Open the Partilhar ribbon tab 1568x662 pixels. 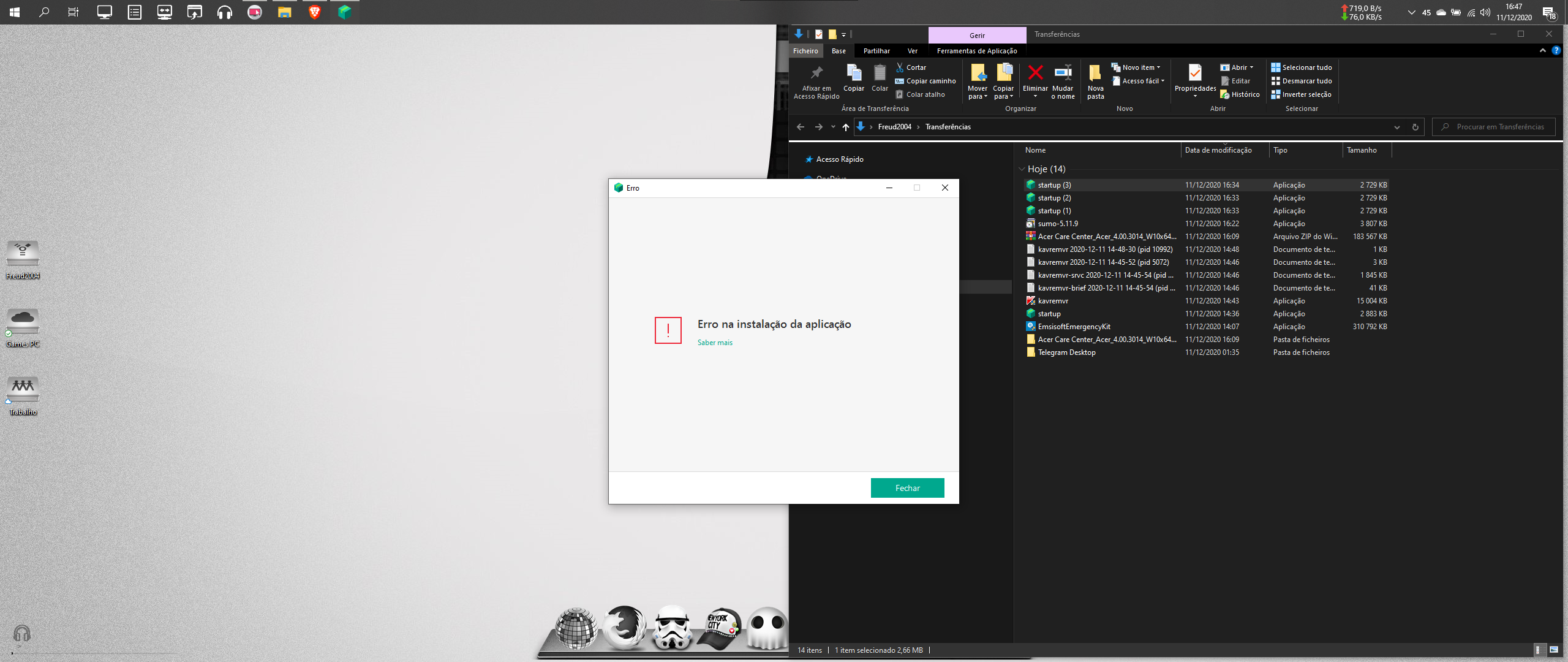(x=876, y=51)
